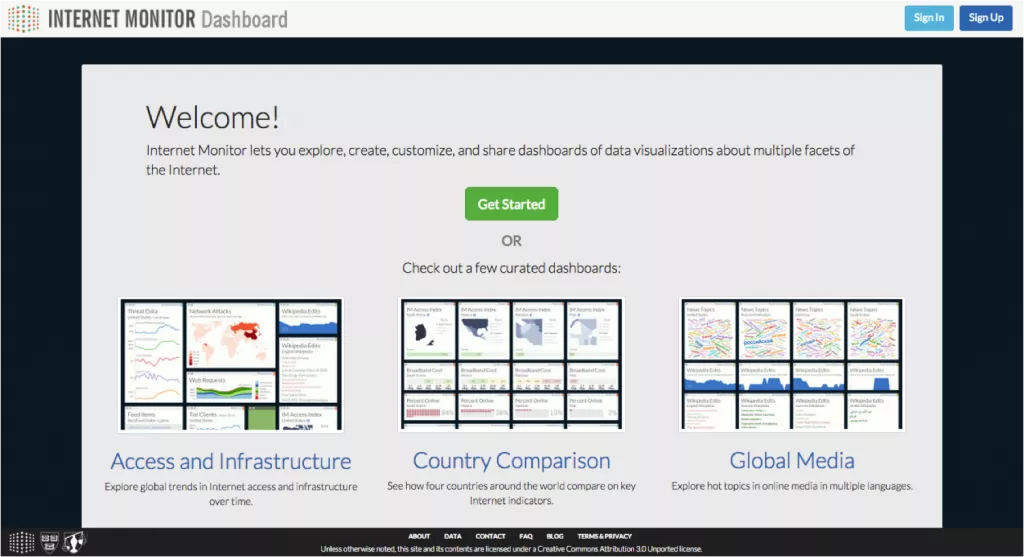Visit the BLOG footer link
The height and width of the screenshot is (557, 1024).
coord(554,536)
